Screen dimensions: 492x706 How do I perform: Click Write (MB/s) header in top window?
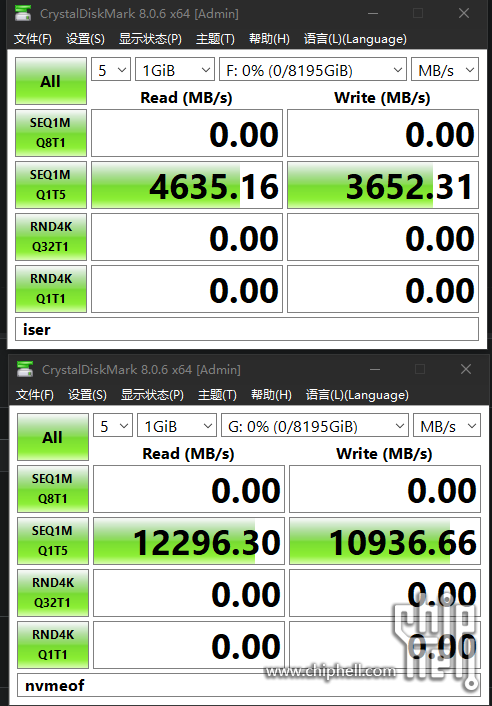(x=382, y=97)
